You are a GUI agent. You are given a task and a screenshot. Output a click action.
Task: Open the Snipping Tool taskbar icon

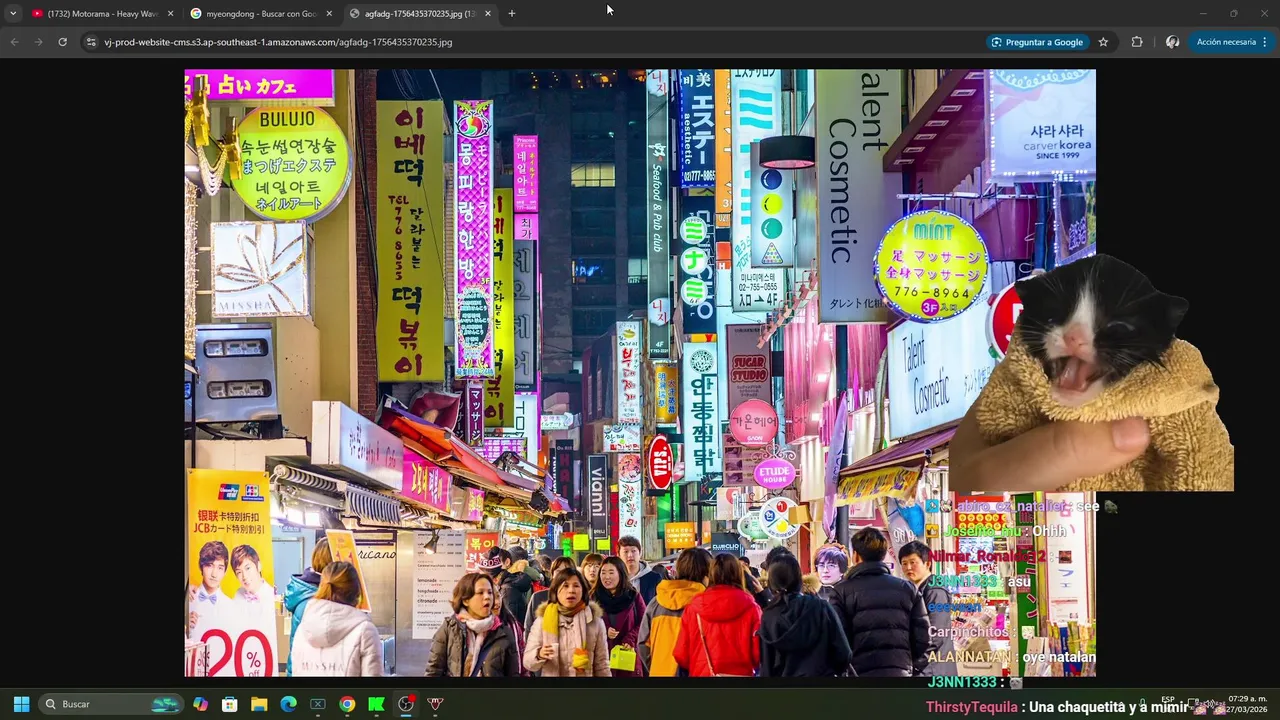(317, 704)
